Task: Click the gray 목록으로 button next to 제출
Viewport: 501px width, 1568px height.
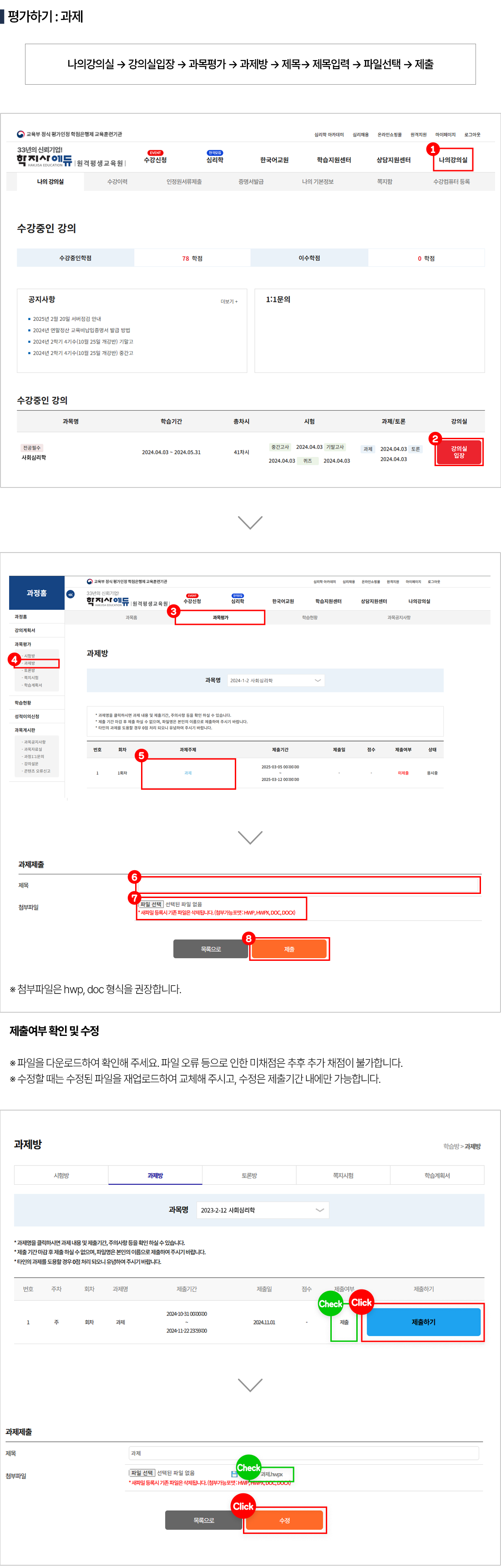Action: [211, 949]
